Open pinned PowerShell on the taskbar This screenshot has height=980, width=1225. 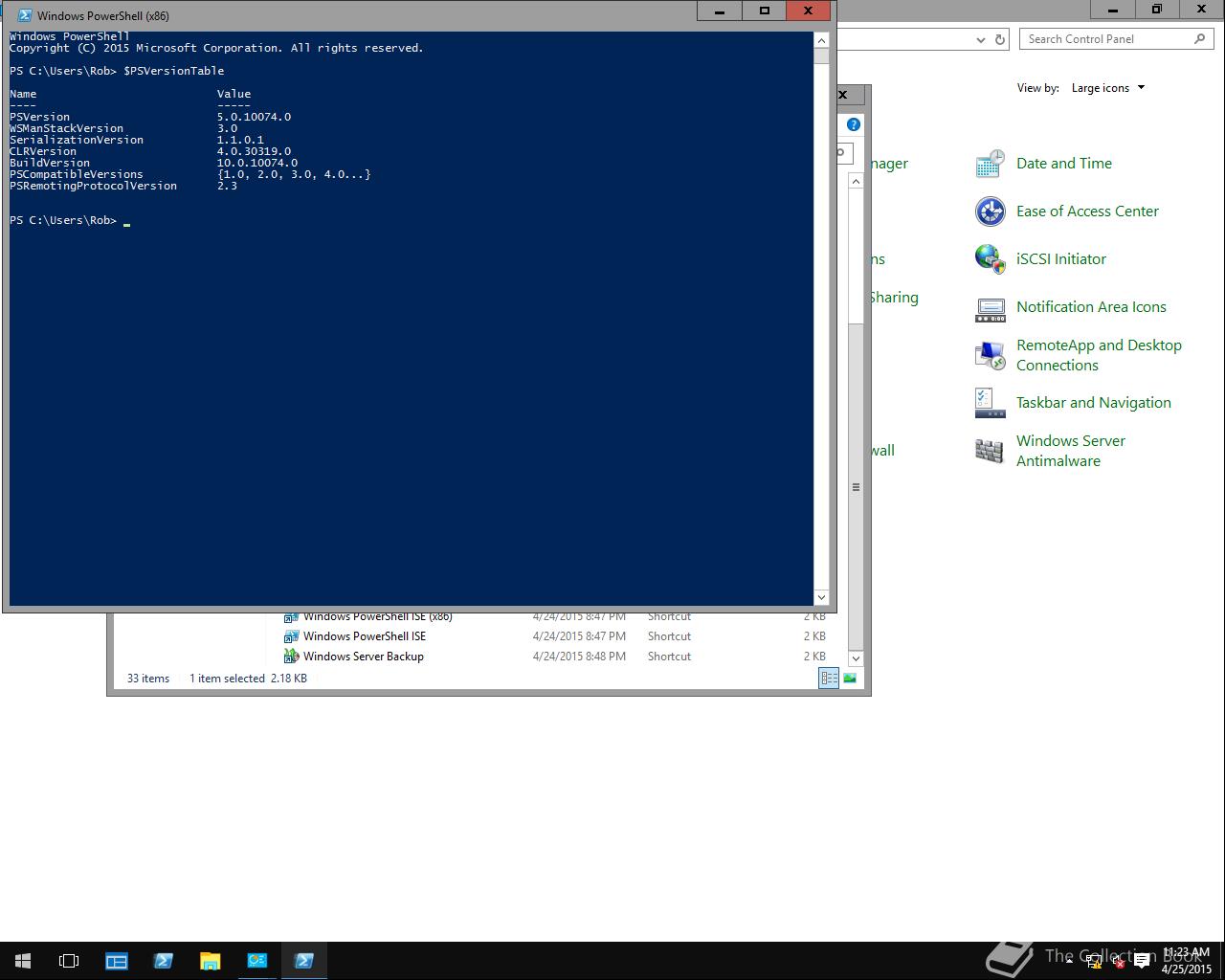164,961
